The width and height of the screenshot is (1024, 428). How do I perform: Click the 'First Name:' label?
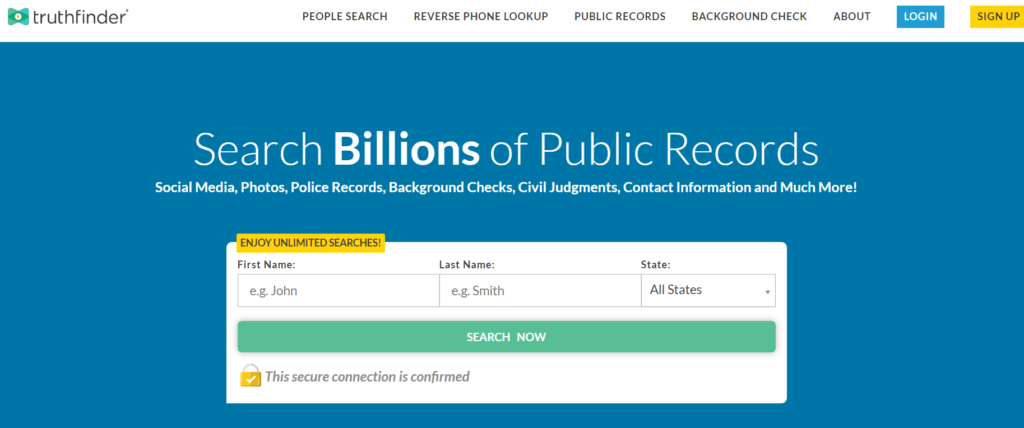tap(266, 265)
